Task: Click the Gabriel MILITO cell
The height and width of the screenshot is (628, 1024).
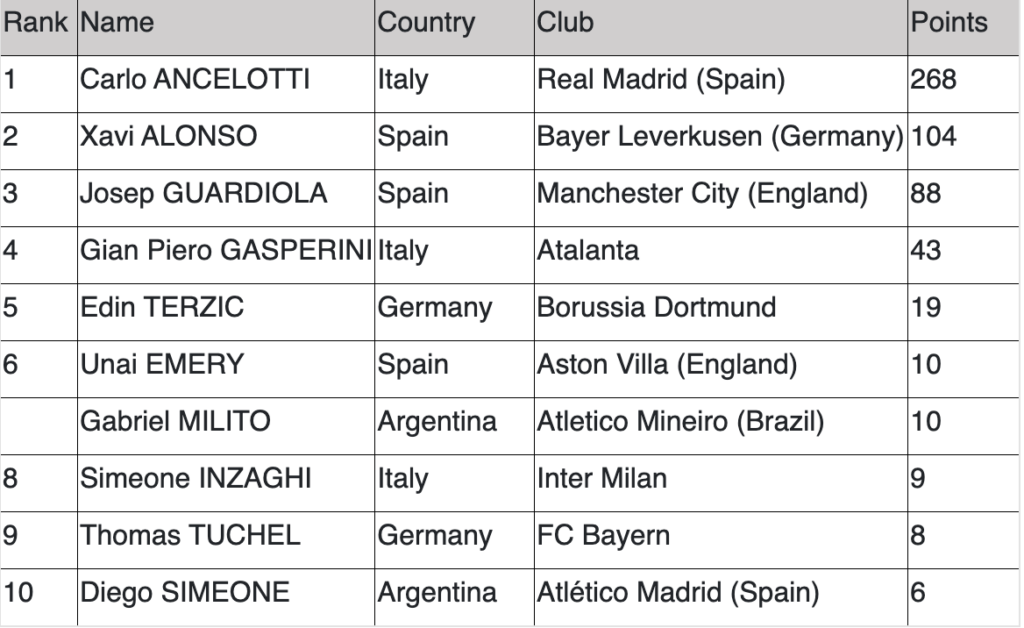Action: coord(226,426)
